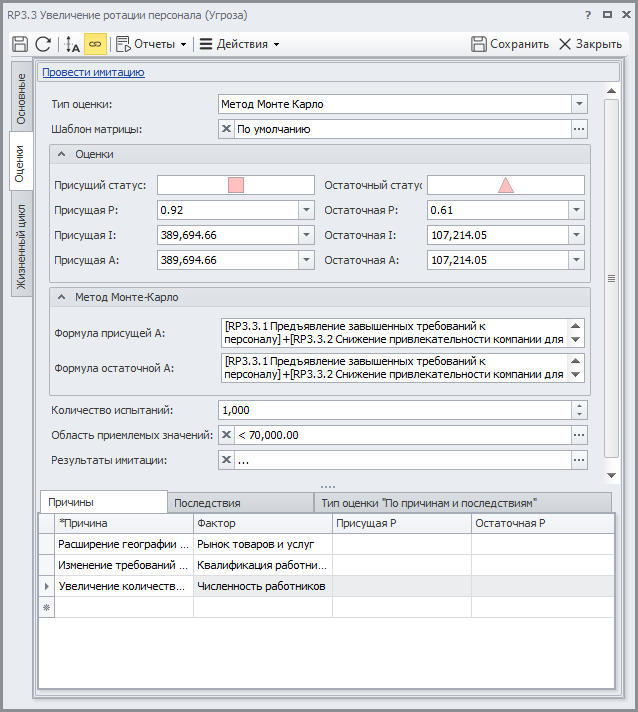The width and height of the screenshot is (638, 712).
Task: Collapse the Метод Монте-Карло section
Action: click(x=62, y=297)
